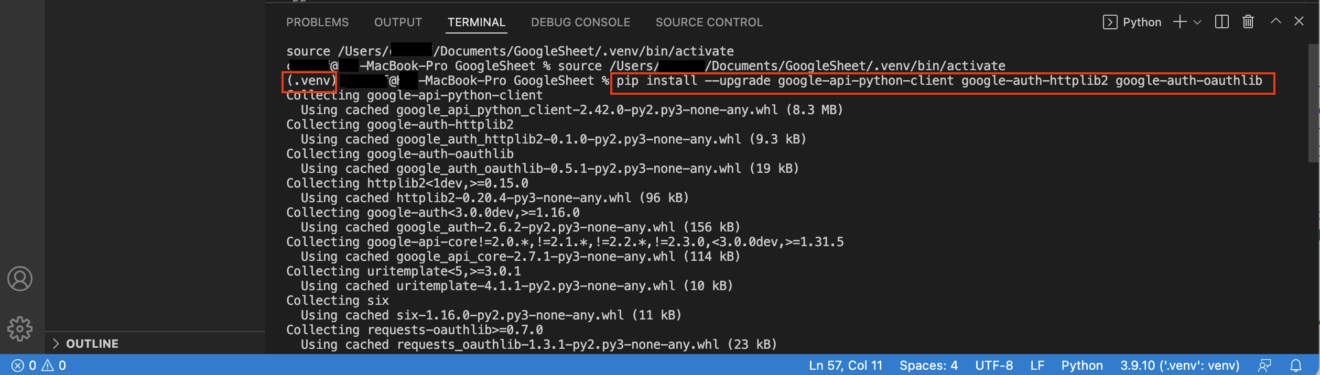Switch to the DEBUG CONSOLE tab
Viewport: 1320px width, 375px height.
[580, 22]
